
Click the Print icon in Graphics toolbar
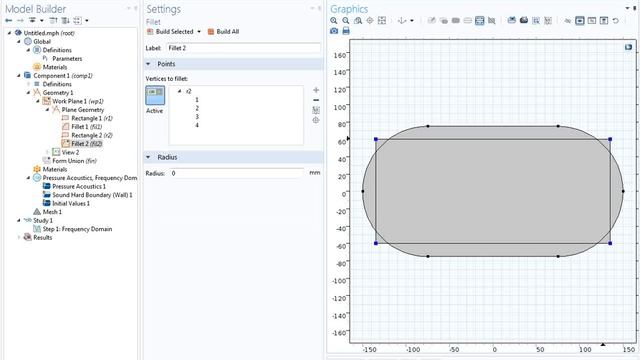point(346,31)
